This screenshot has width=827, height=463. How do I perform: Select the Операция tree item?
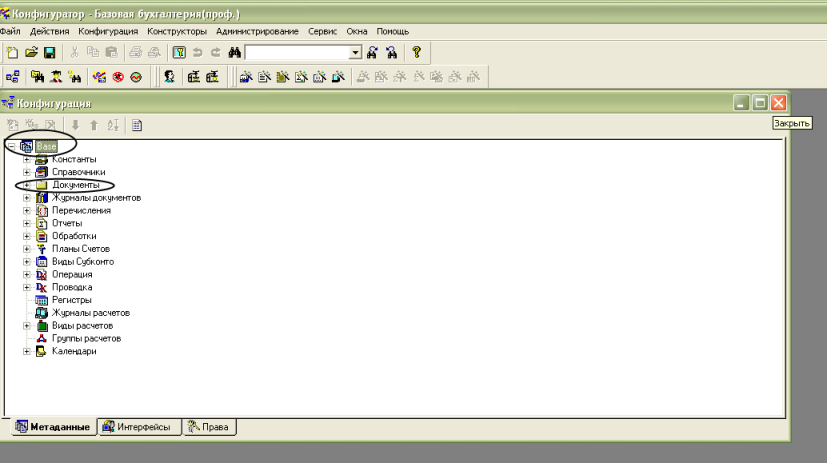(72, 274)
